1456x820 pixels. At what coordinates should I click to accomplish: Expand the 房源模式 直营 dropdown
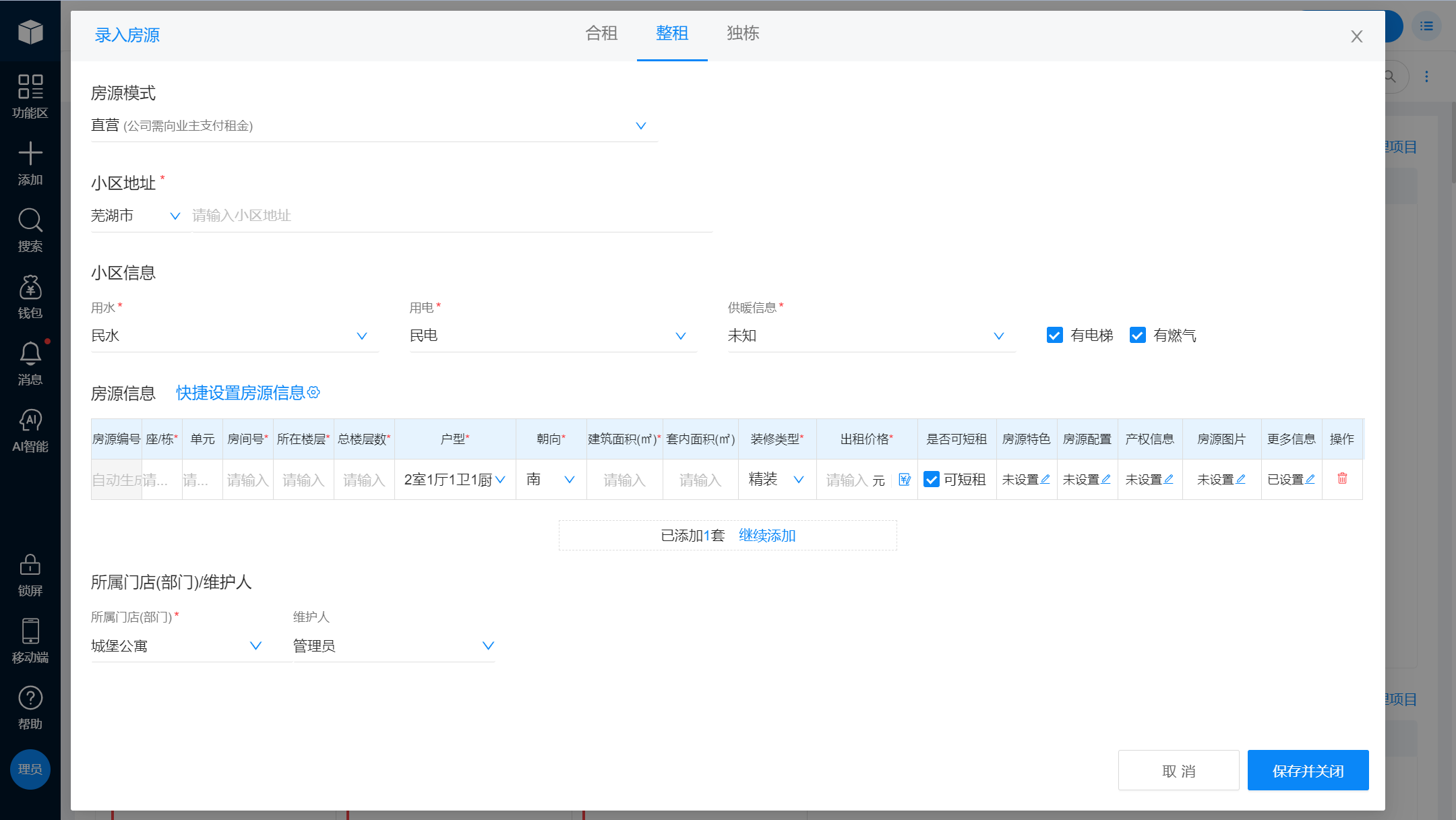[374, 126]
